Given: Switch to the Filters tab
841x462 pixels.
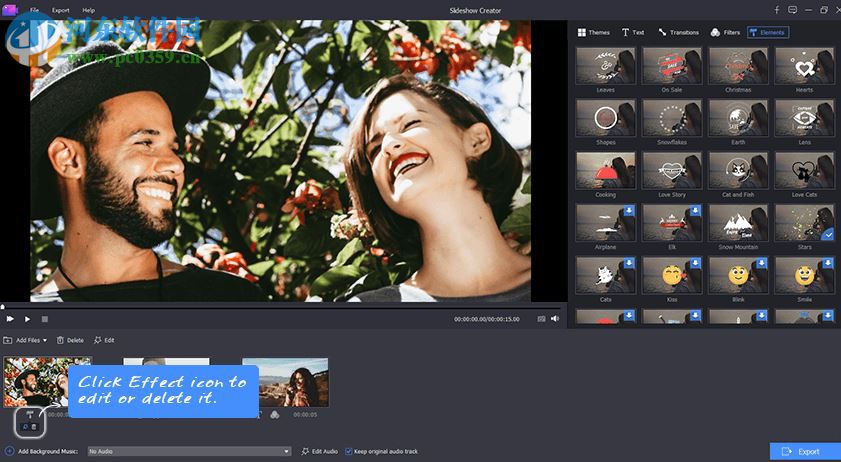Looking at the screenshot, I should click(x=725, y=32).
